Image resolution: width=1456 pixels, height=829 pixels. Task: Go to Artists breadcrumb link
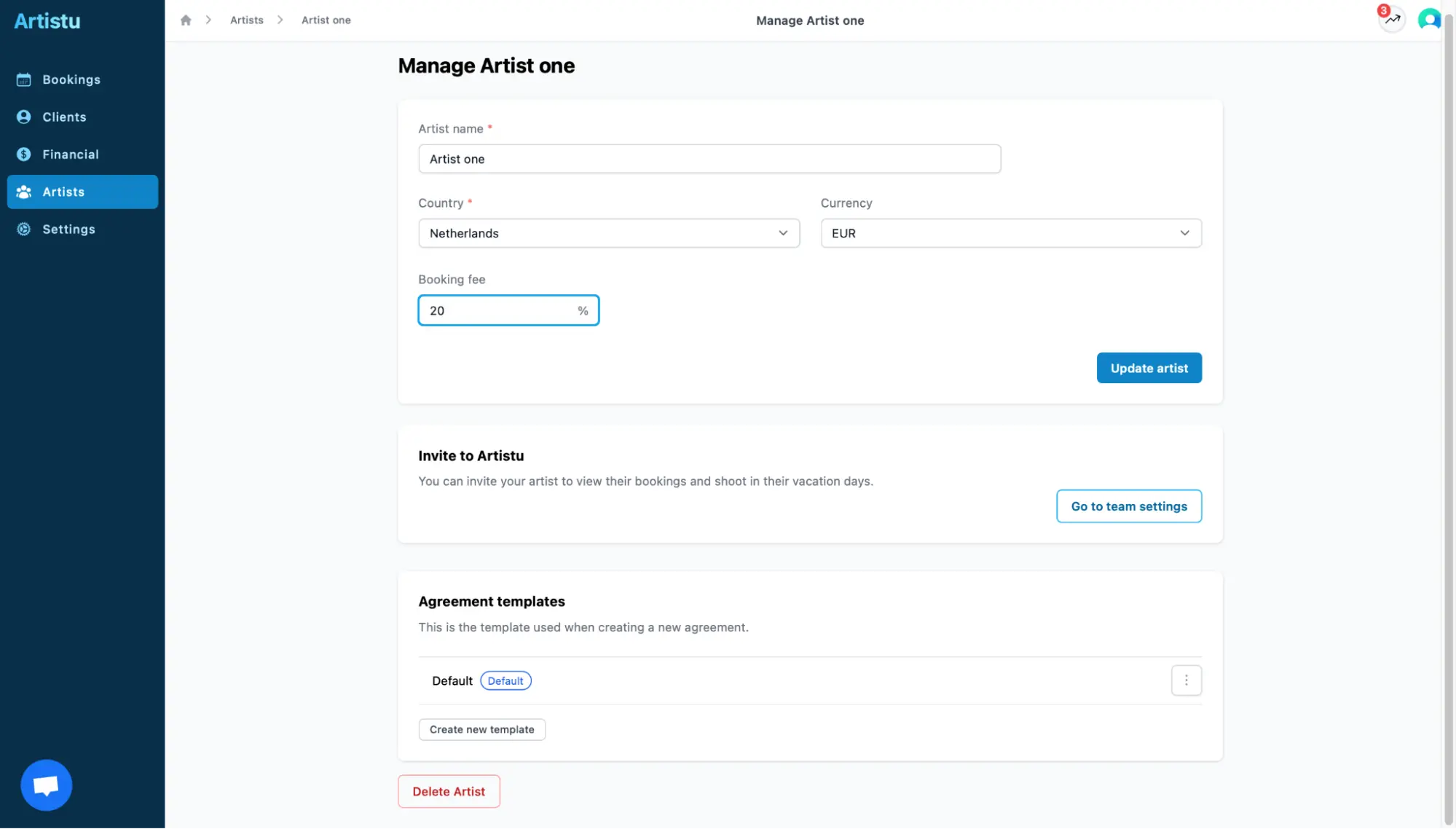click(246, 20)
